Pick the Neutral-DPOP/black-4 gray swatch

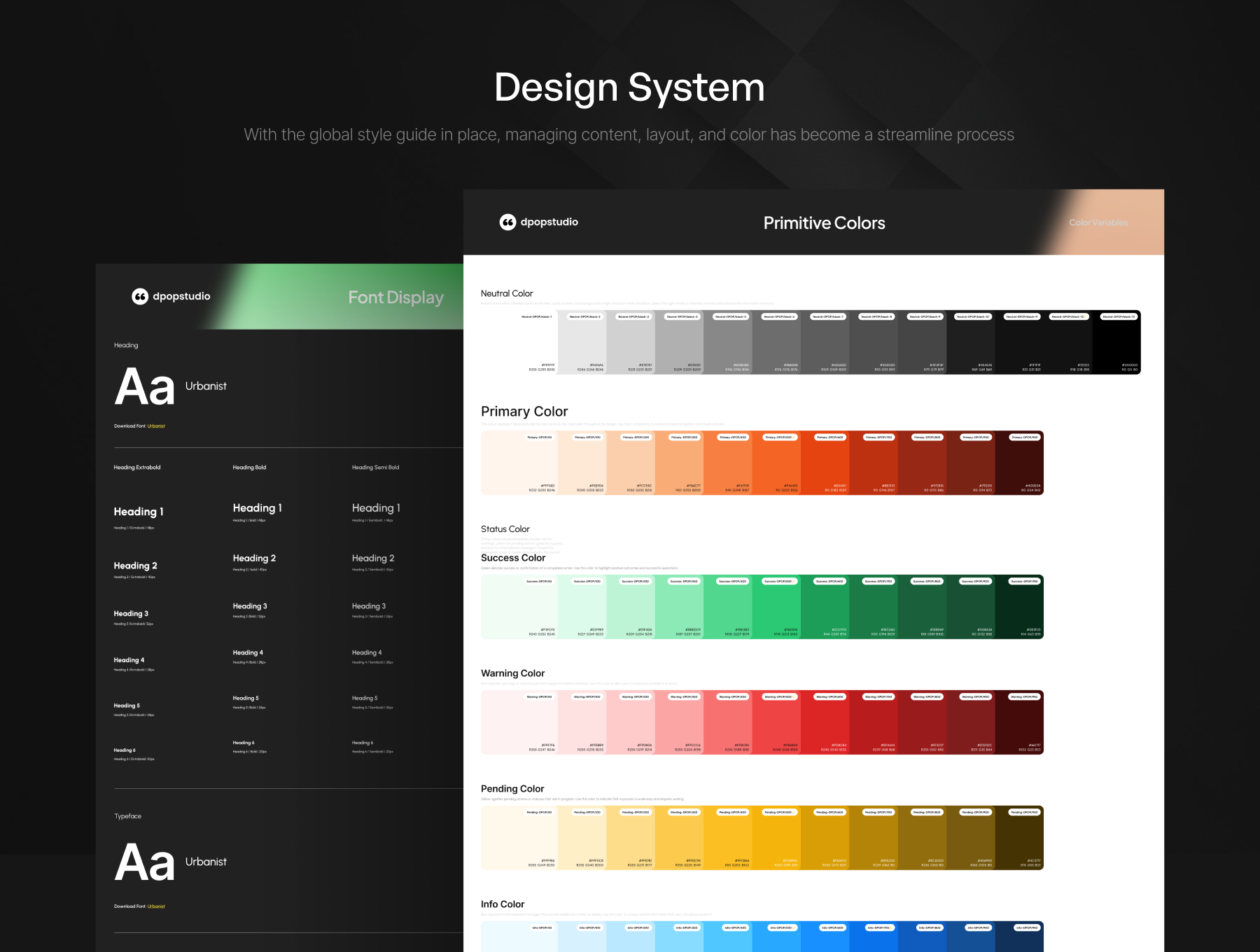click(x=679, y=342)
